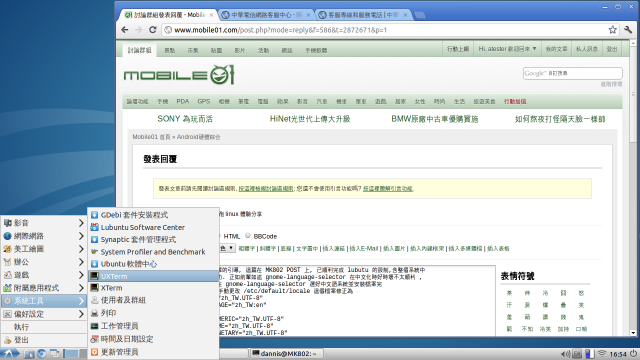Viewport: 640px width, 360px height.
Task: Switch to workspace one in the taskbar pager
Action: (x=71, y=353)
